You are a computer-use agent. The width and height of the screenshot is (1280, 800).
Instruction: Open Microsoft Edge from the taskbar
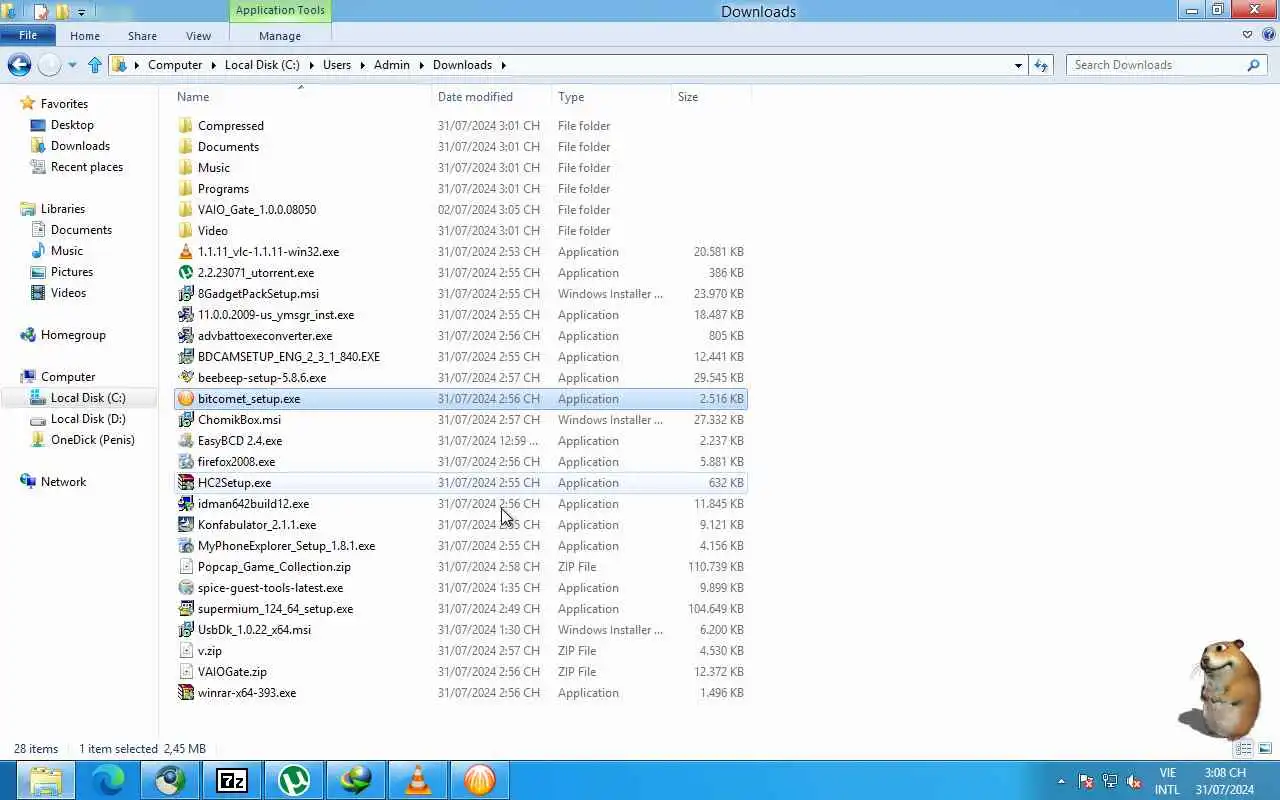(x=107, y=780)
